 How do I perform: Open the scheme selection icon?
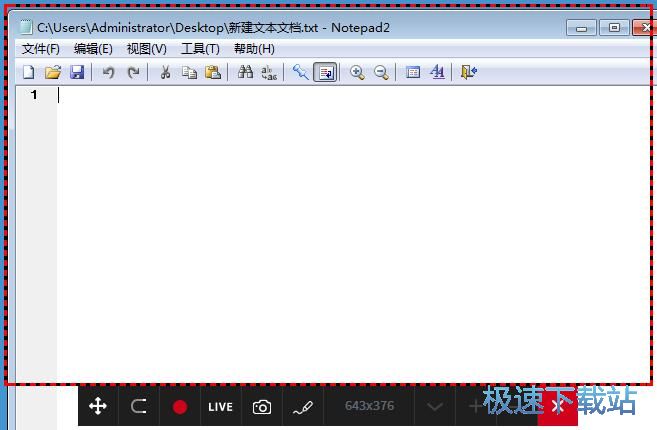(x=413, y=72)
